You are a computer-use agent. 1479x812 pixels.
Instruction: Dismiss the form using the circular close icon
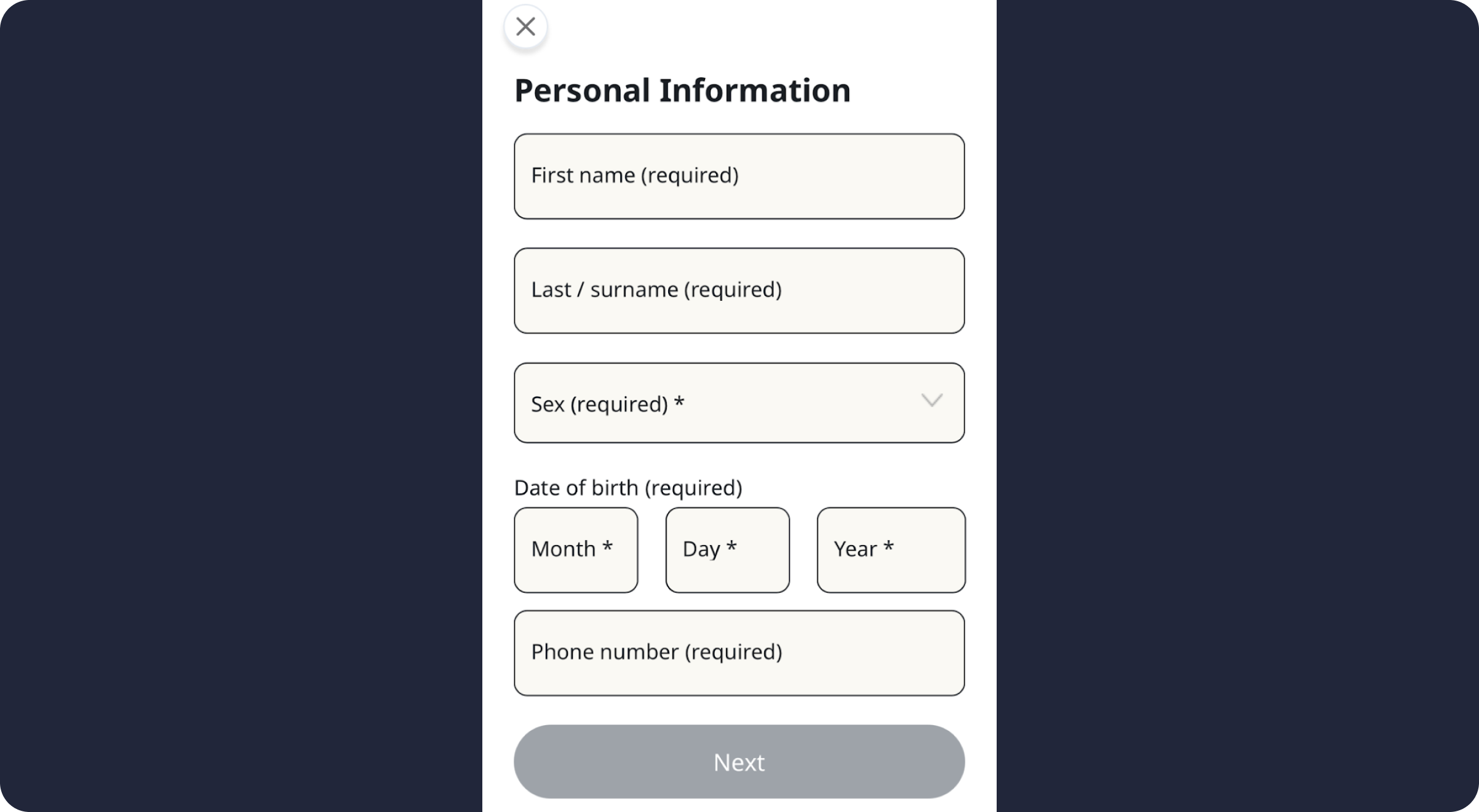[524, 26]
